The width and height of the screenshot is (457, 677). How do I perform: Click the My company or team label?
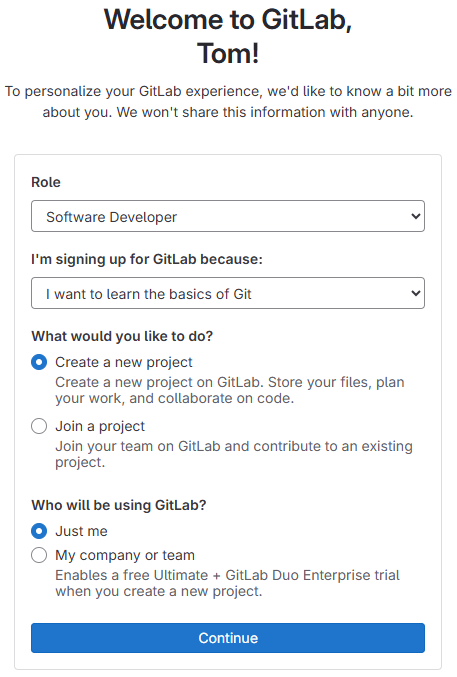[x=125, y=555]
